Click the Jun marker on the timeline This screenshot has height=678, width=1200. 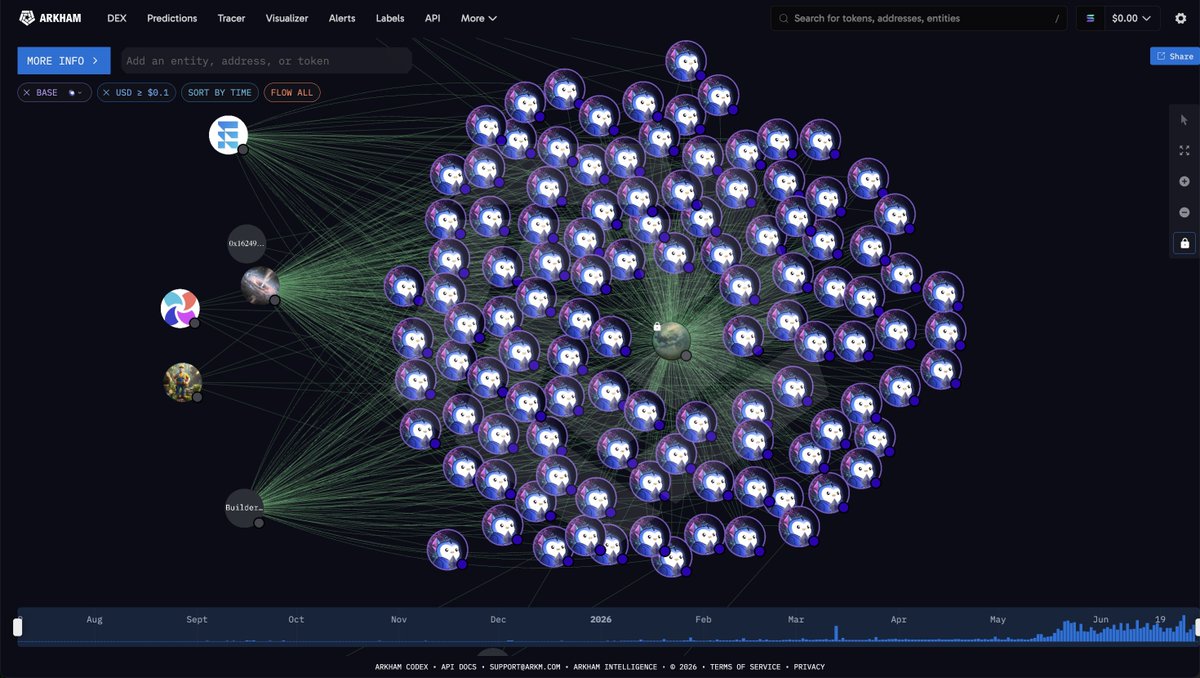1101,619
